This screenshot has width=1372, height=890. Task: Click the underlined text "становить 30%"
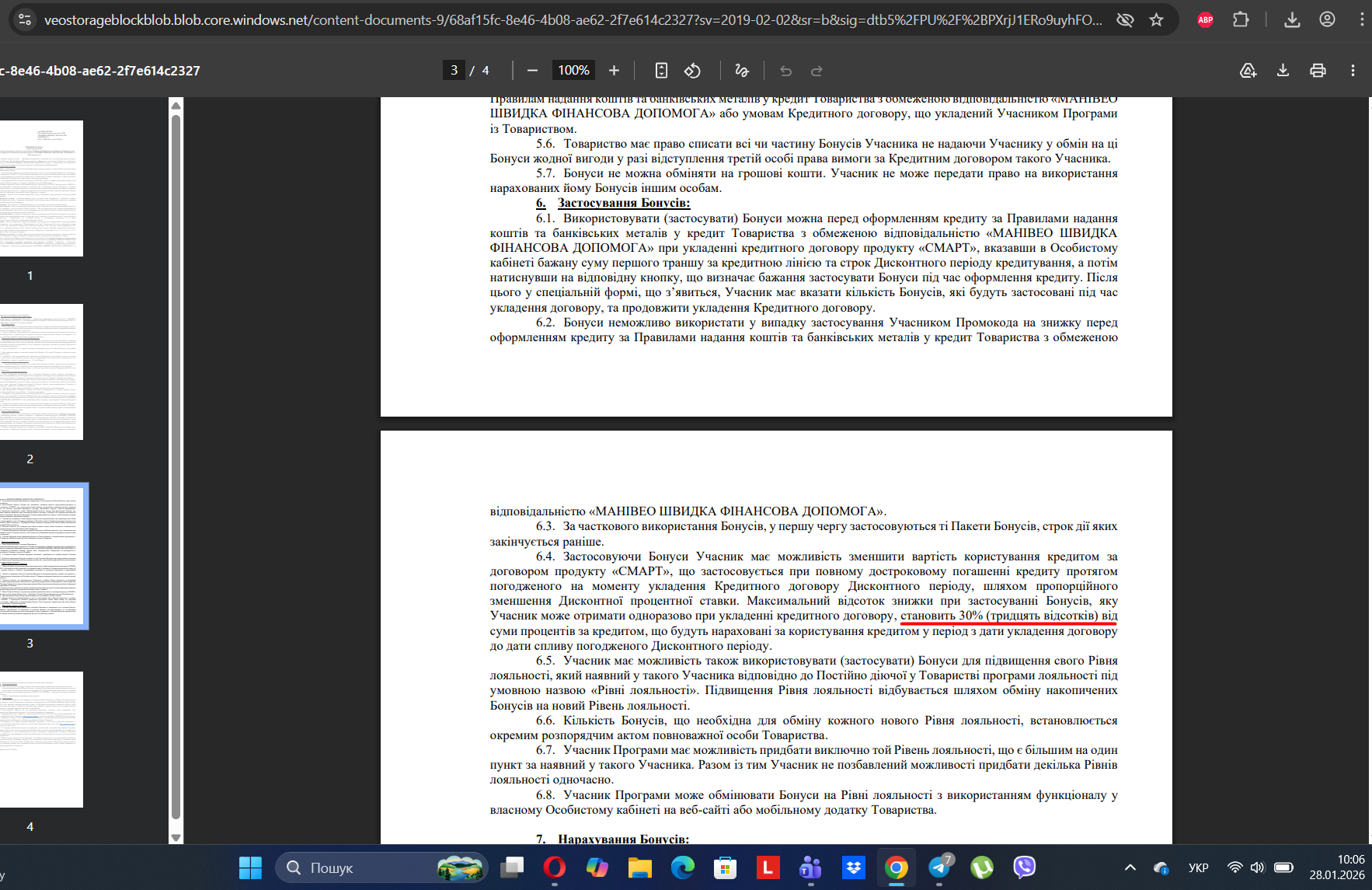[942, 616]
